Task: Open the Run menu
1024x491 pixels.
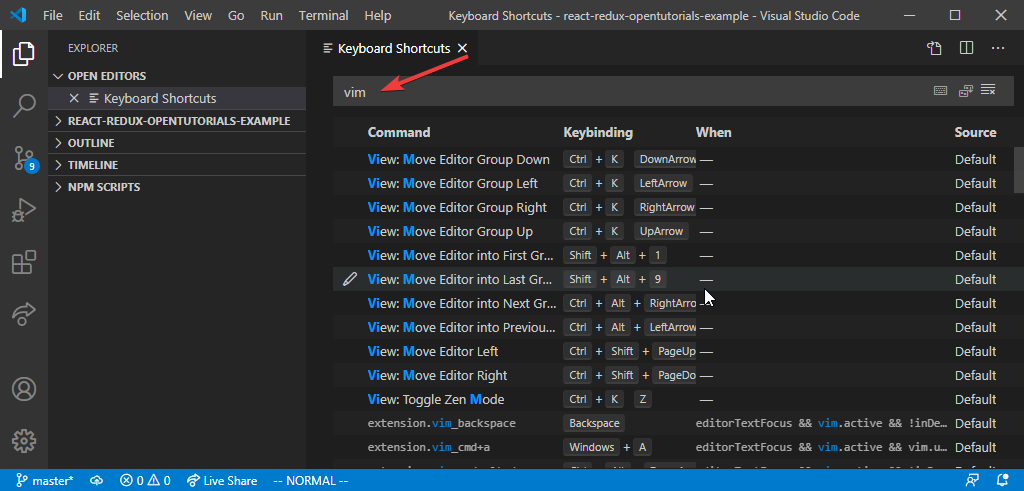Action: pos(272,15)
